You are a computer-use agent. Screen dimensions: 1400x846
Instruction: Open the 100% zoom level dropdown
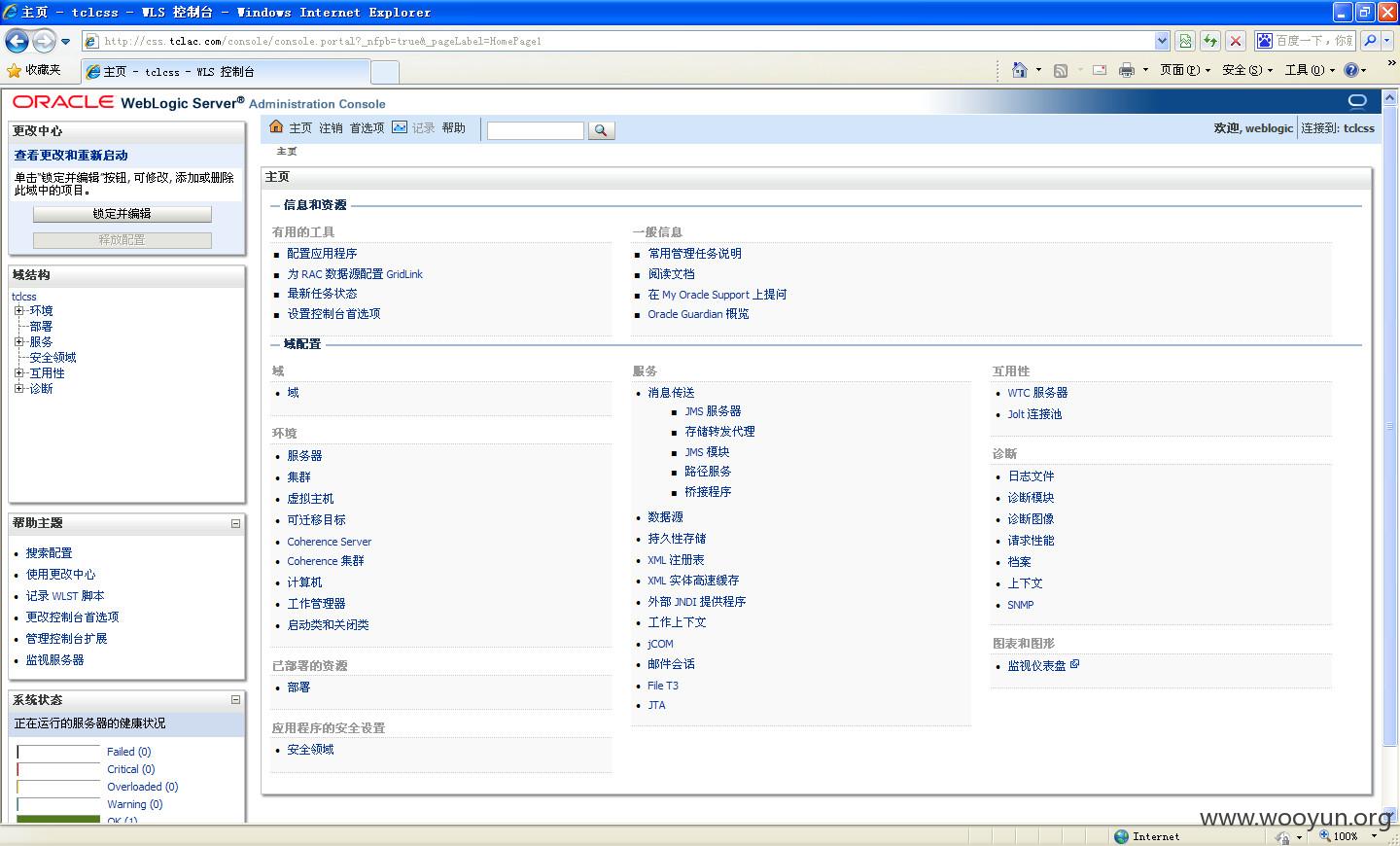(1375, 836)
